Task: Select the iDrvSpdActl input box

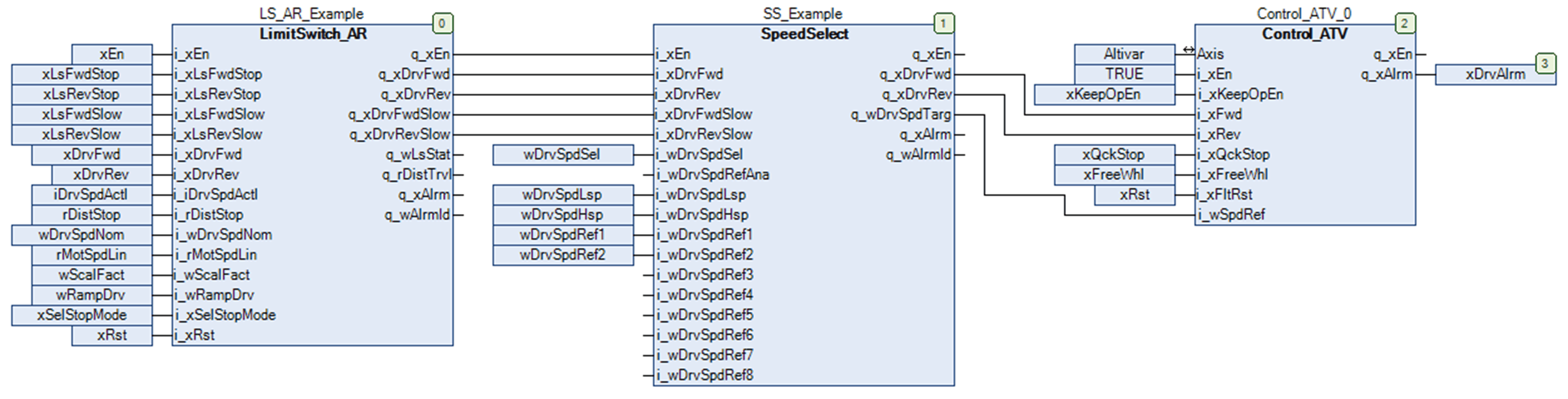Action: pyautogui.click(x=92, y=195)
